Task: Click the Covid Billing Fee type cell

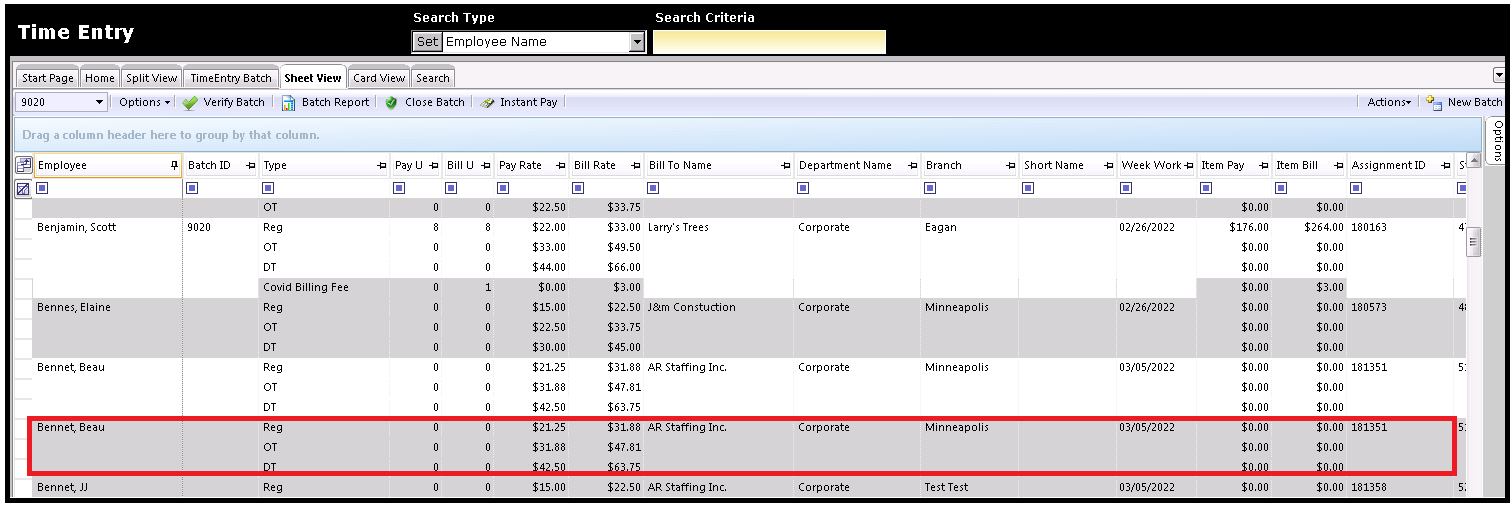Action: tap(325, 287)
